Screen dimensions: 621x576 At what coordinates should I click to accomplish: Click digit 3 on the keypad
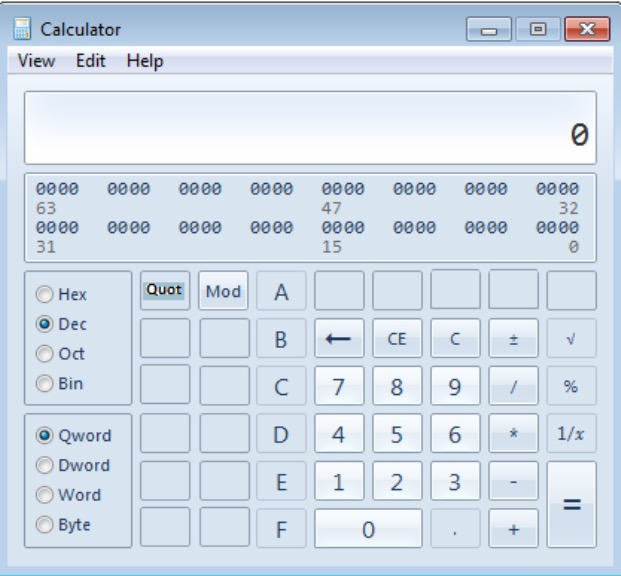point(455,481)
